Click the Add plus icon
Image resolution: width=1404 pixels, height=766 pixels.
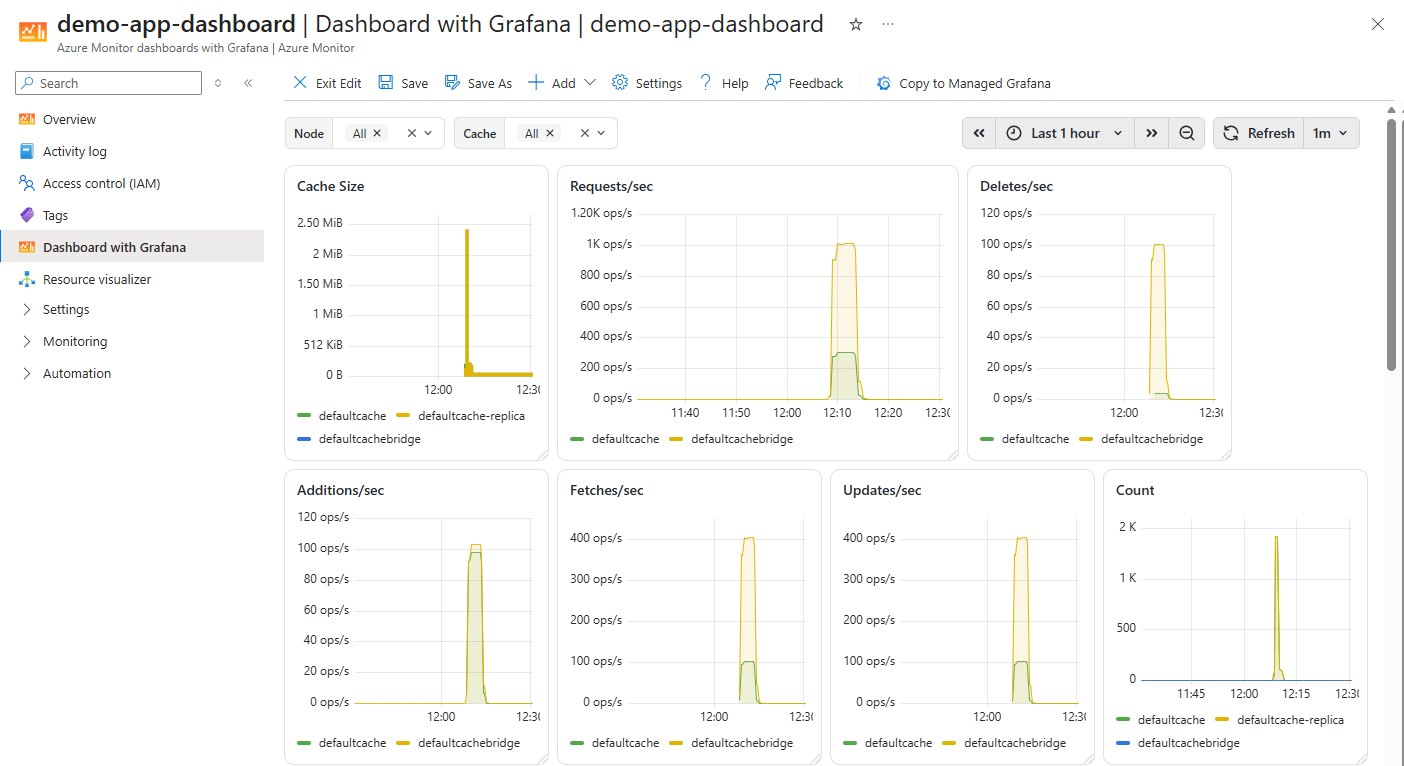pyautogui.click(x=536, y=83)
